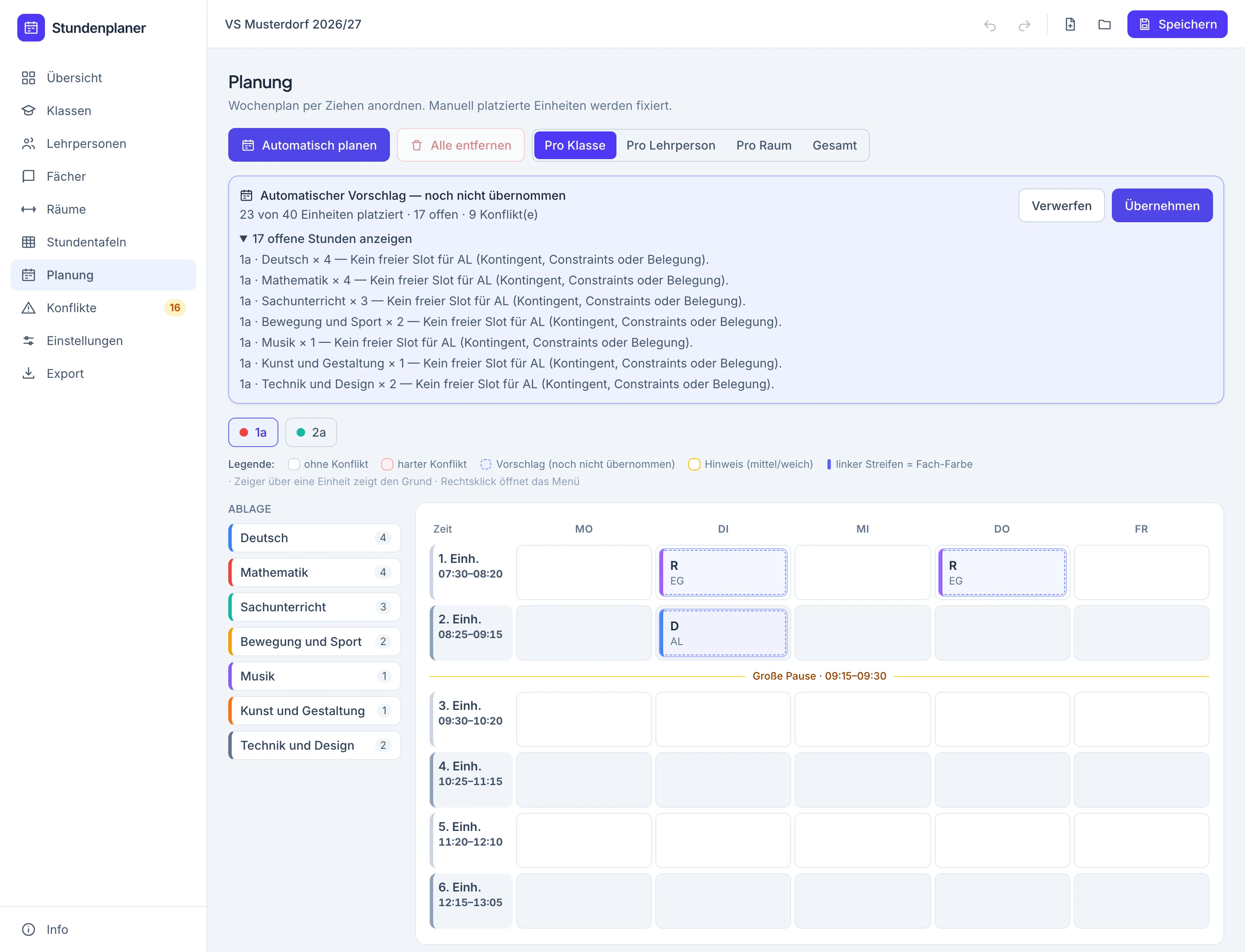Save with the Speichern button
The width and height of the screenshot is (1245, 952).
click(1177, 24)
